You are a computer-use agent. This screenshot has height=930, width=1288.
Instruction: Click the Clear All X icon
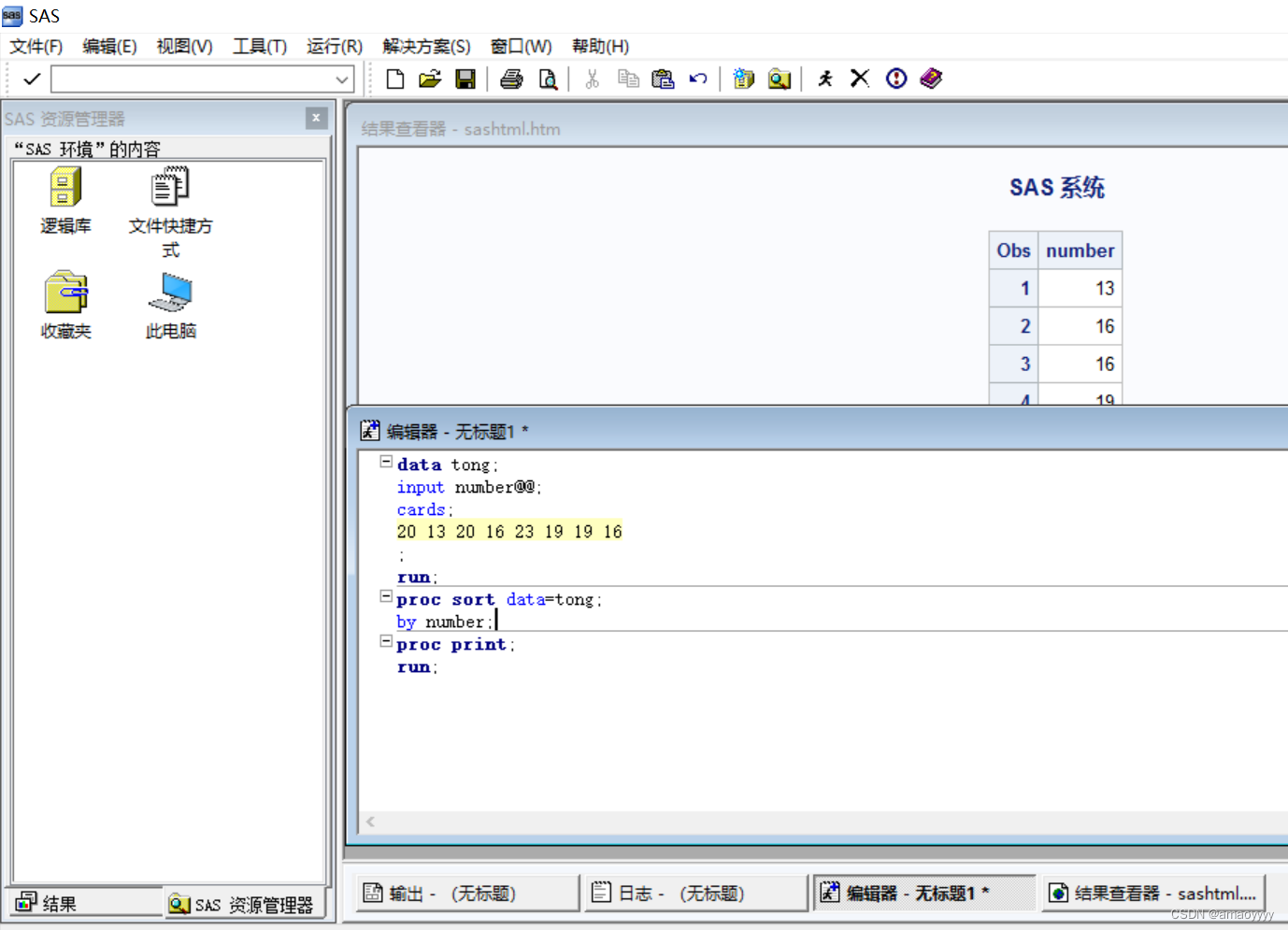tap(860, 79)
